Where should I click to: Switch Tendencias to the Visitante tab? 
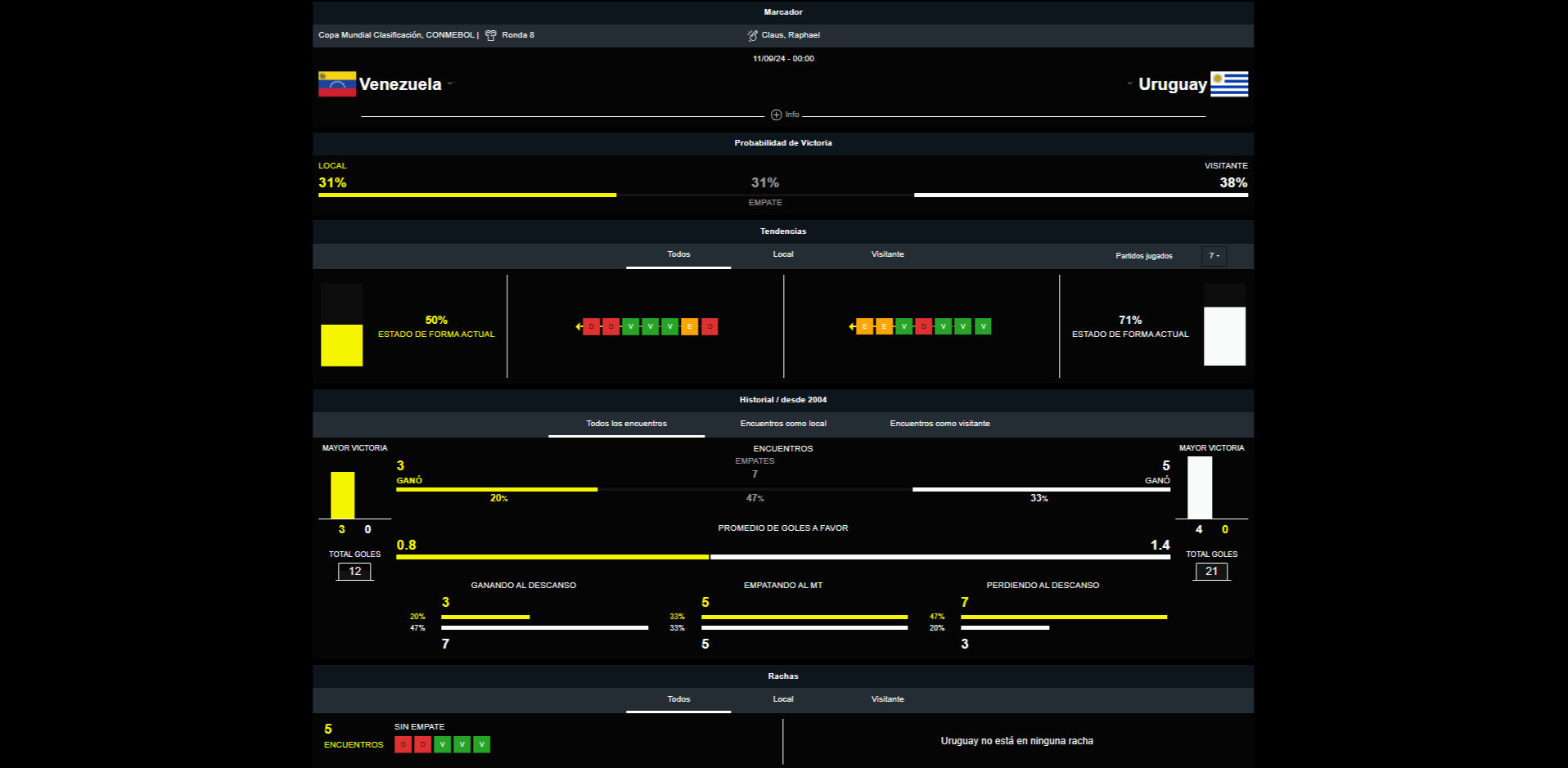[x=887, y=254]
